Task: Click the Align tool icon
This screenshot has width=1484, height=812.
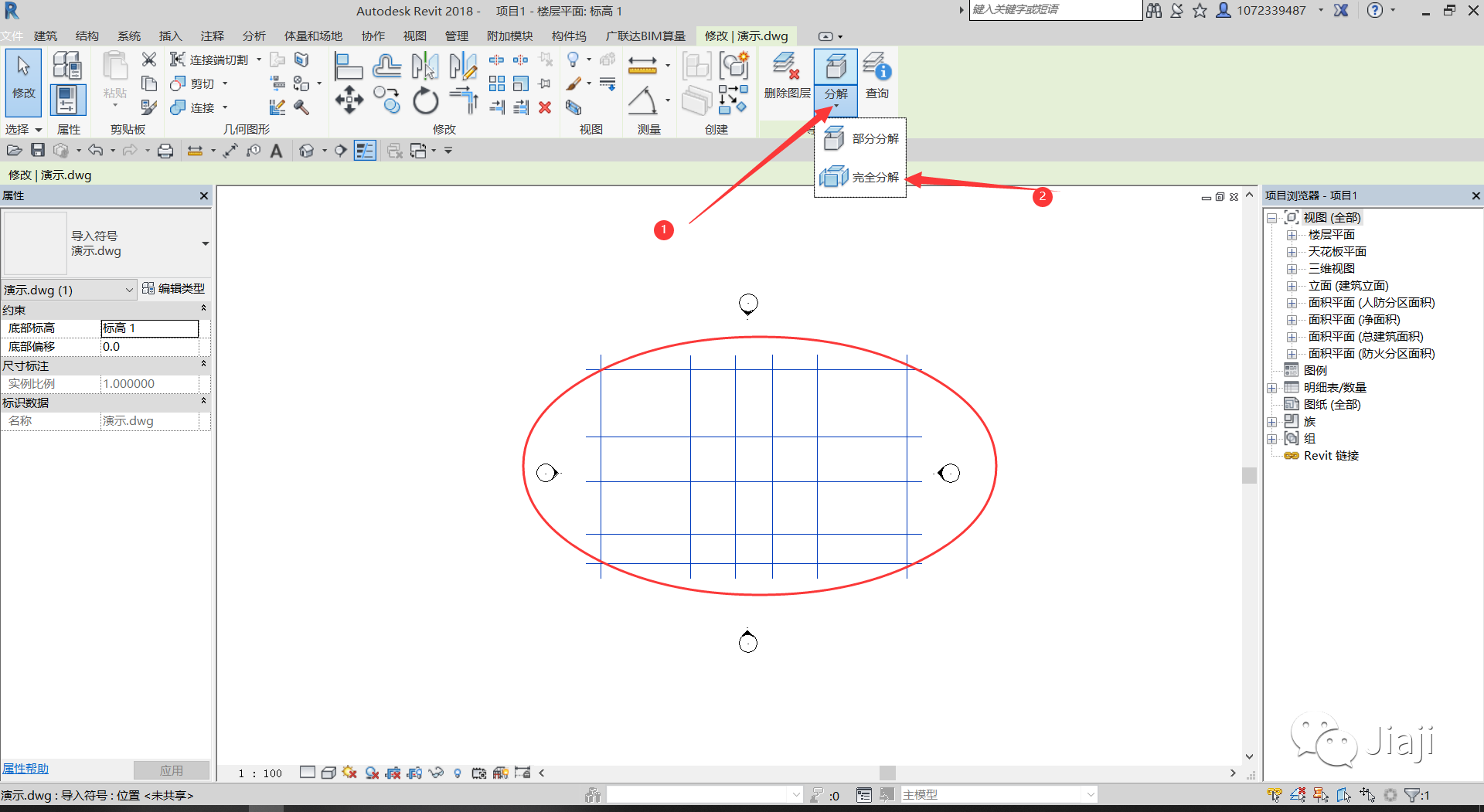Action: pos(349,66)
